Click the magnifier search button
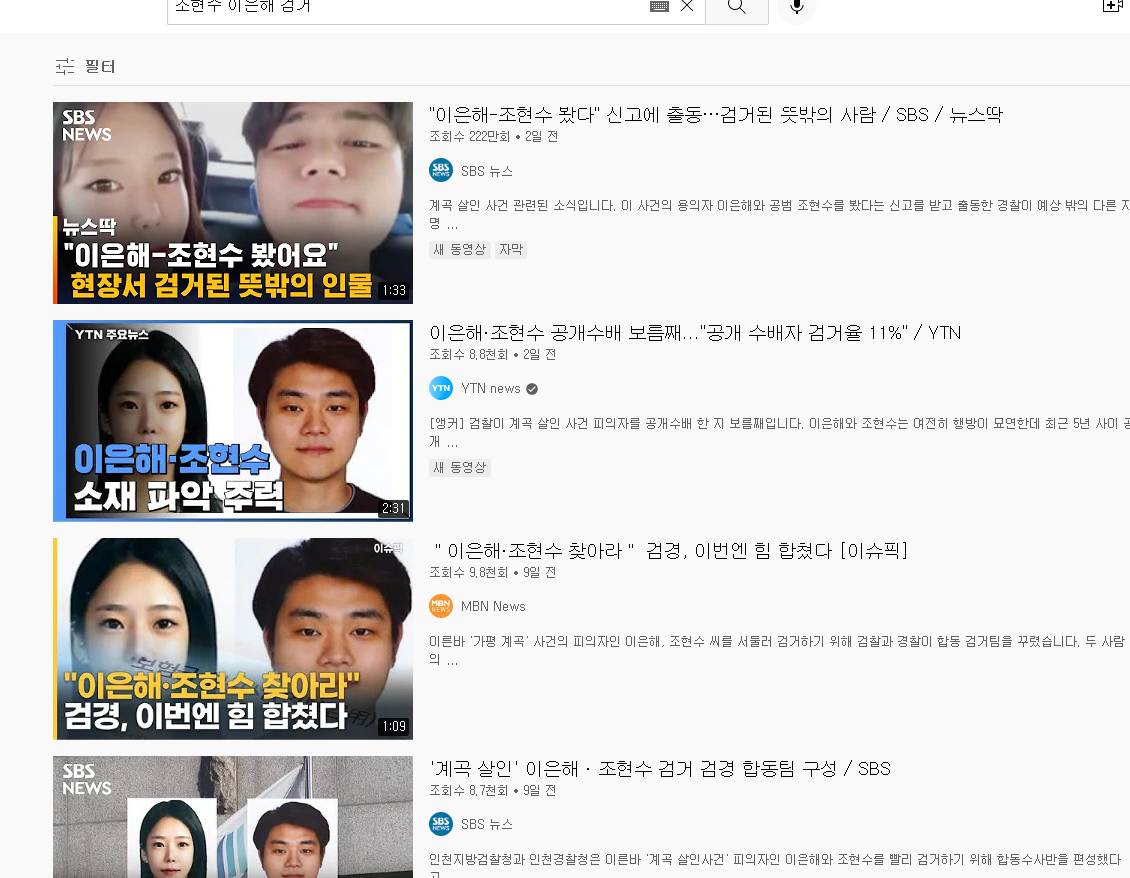This screenshot has width=1130, height=878. pyautogui.click(x=737, y=7)
